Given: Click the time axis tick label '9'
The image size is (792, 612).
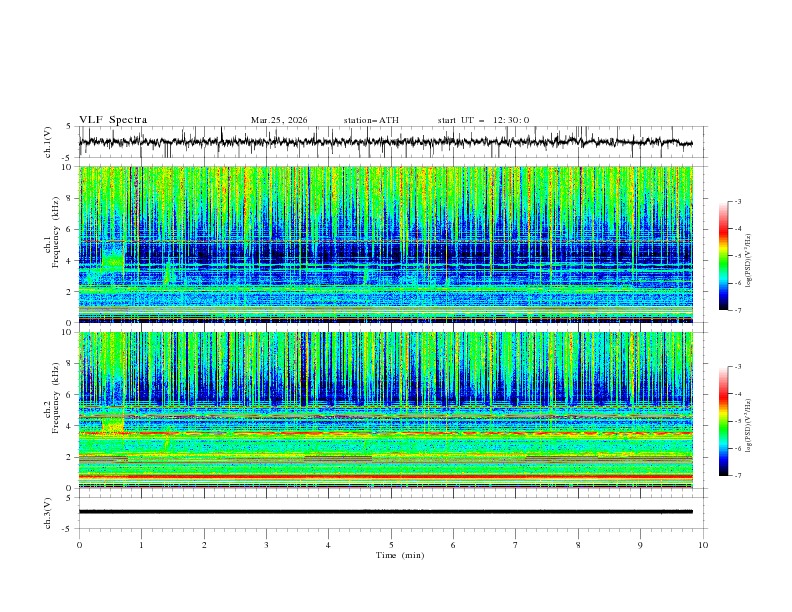Looking at the screenshot, I should pyautogui.click(x=640, y=545).
